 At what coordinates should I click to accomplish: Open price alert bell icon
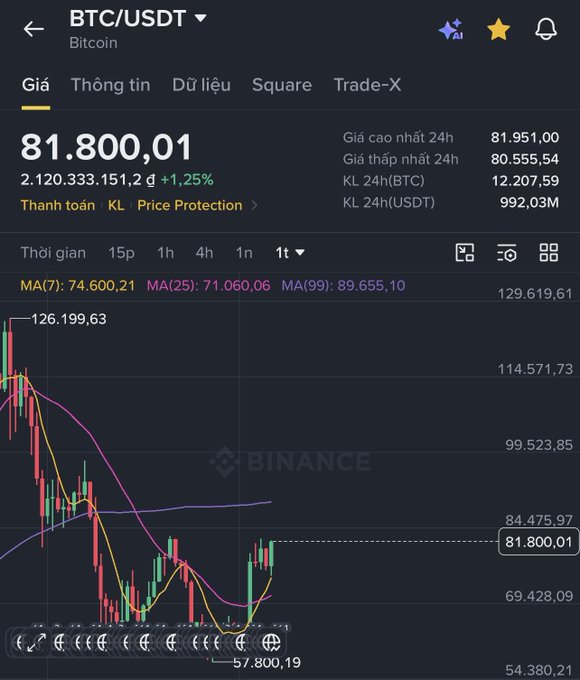click(x=546, y=29)
